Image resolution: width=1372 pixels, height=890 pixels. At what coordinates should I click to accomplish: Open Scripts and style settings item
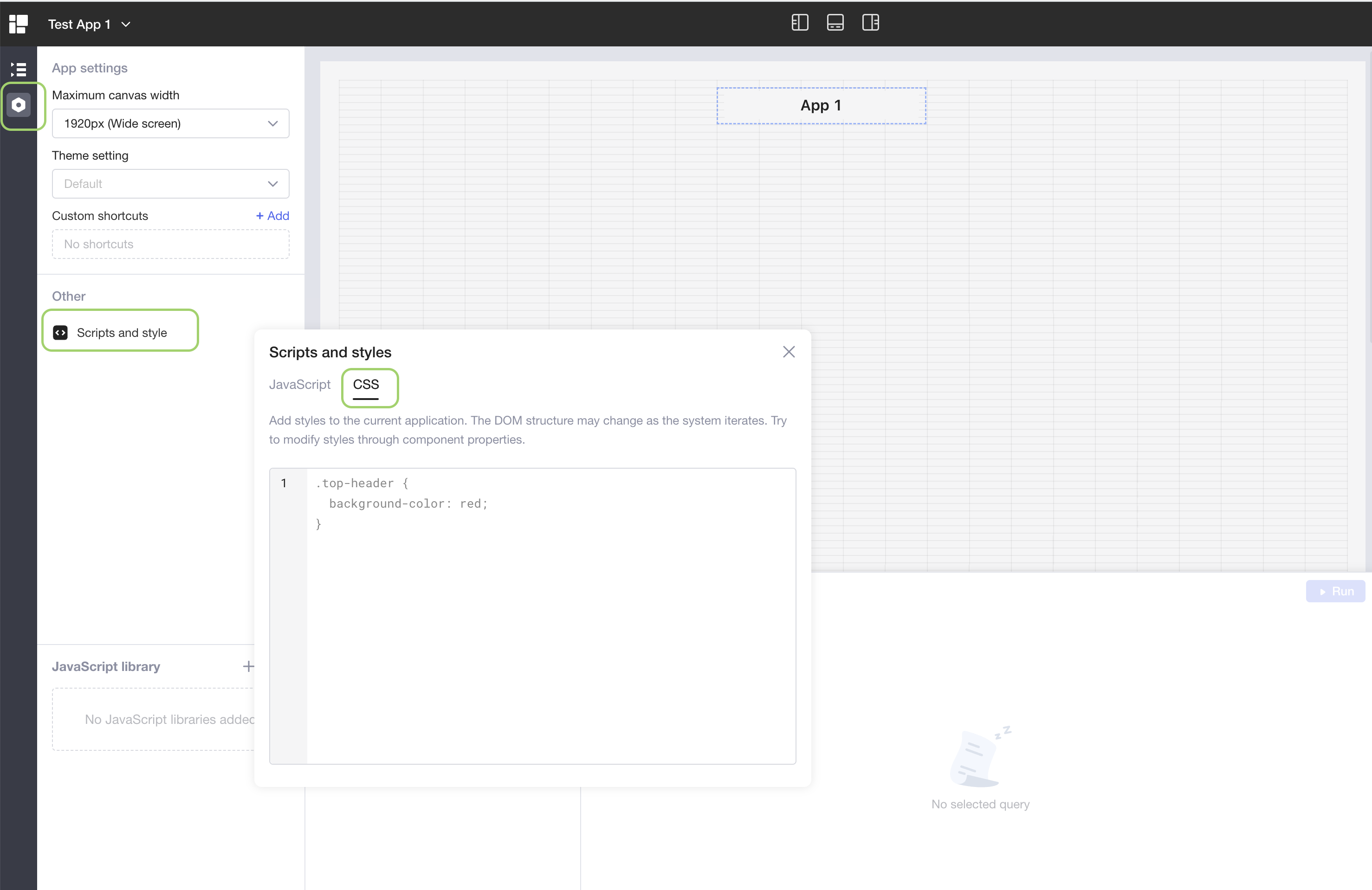121,333
